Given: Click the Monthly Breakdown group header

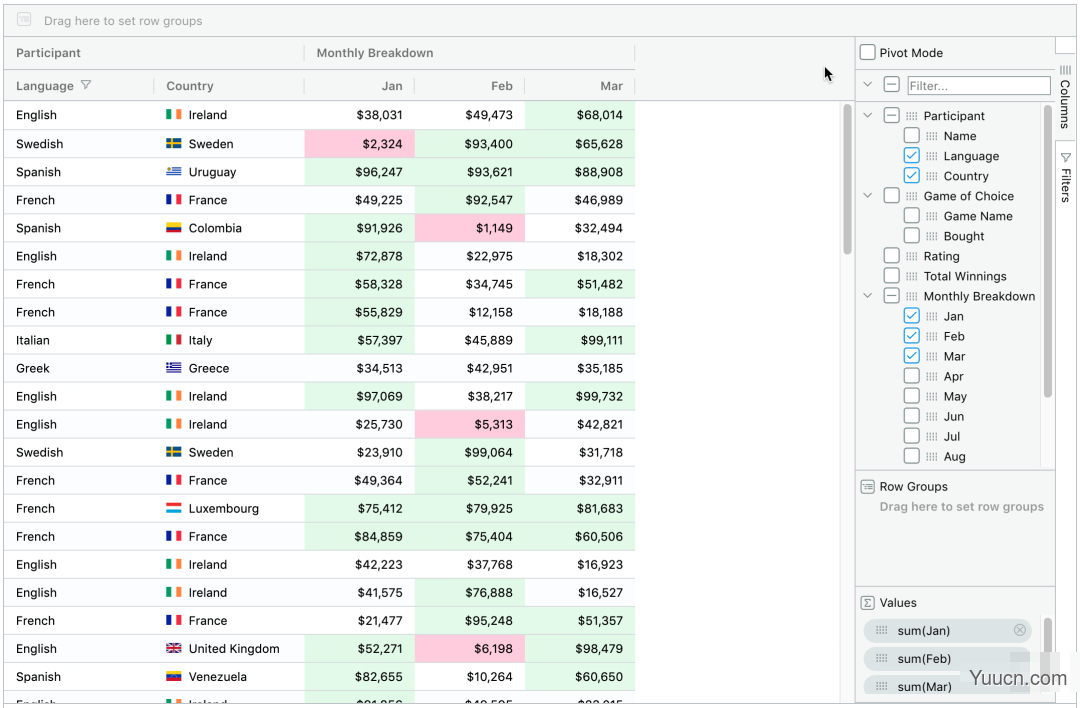Looking at the screenshot, I should coord(375,52).
